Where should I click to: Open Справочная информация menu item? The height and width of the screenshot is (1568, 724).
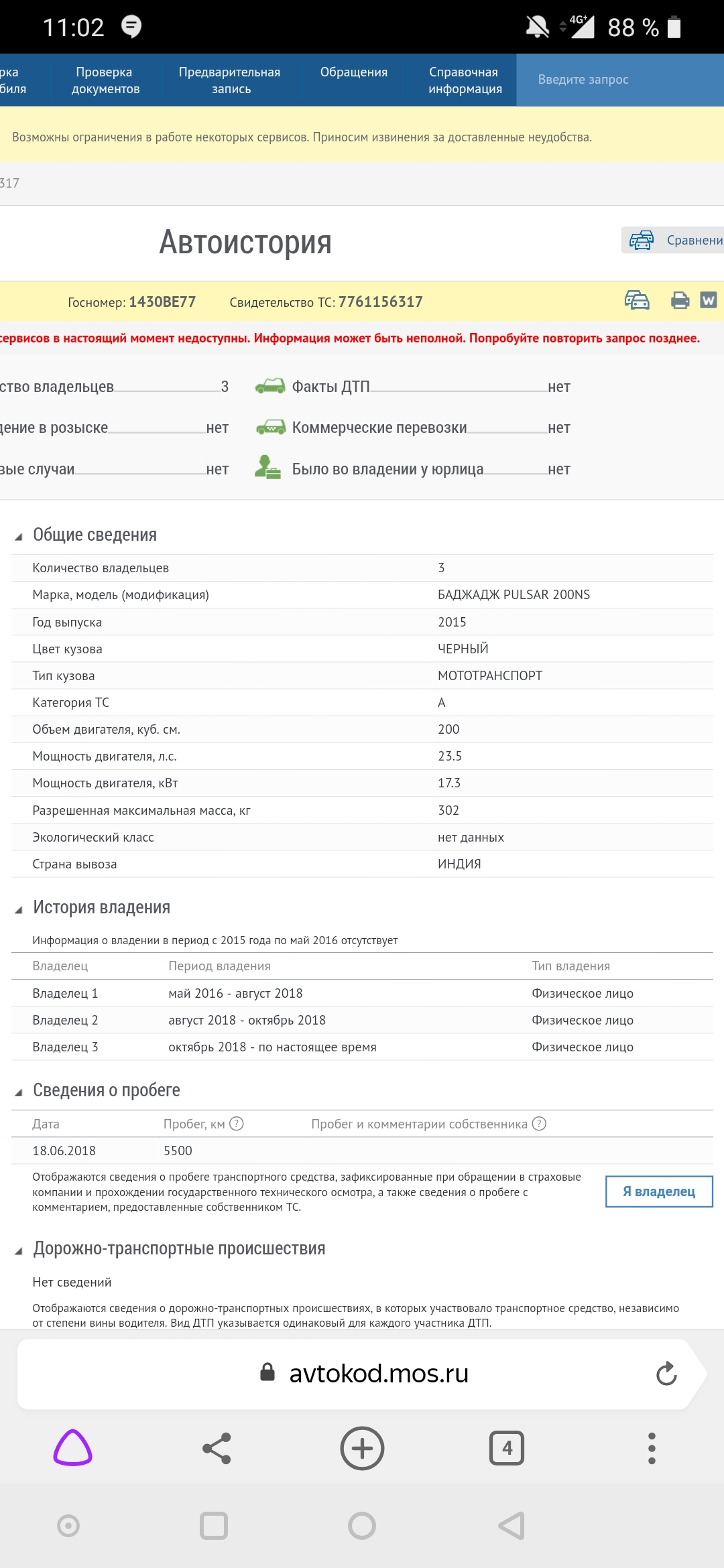pos(464,80)
